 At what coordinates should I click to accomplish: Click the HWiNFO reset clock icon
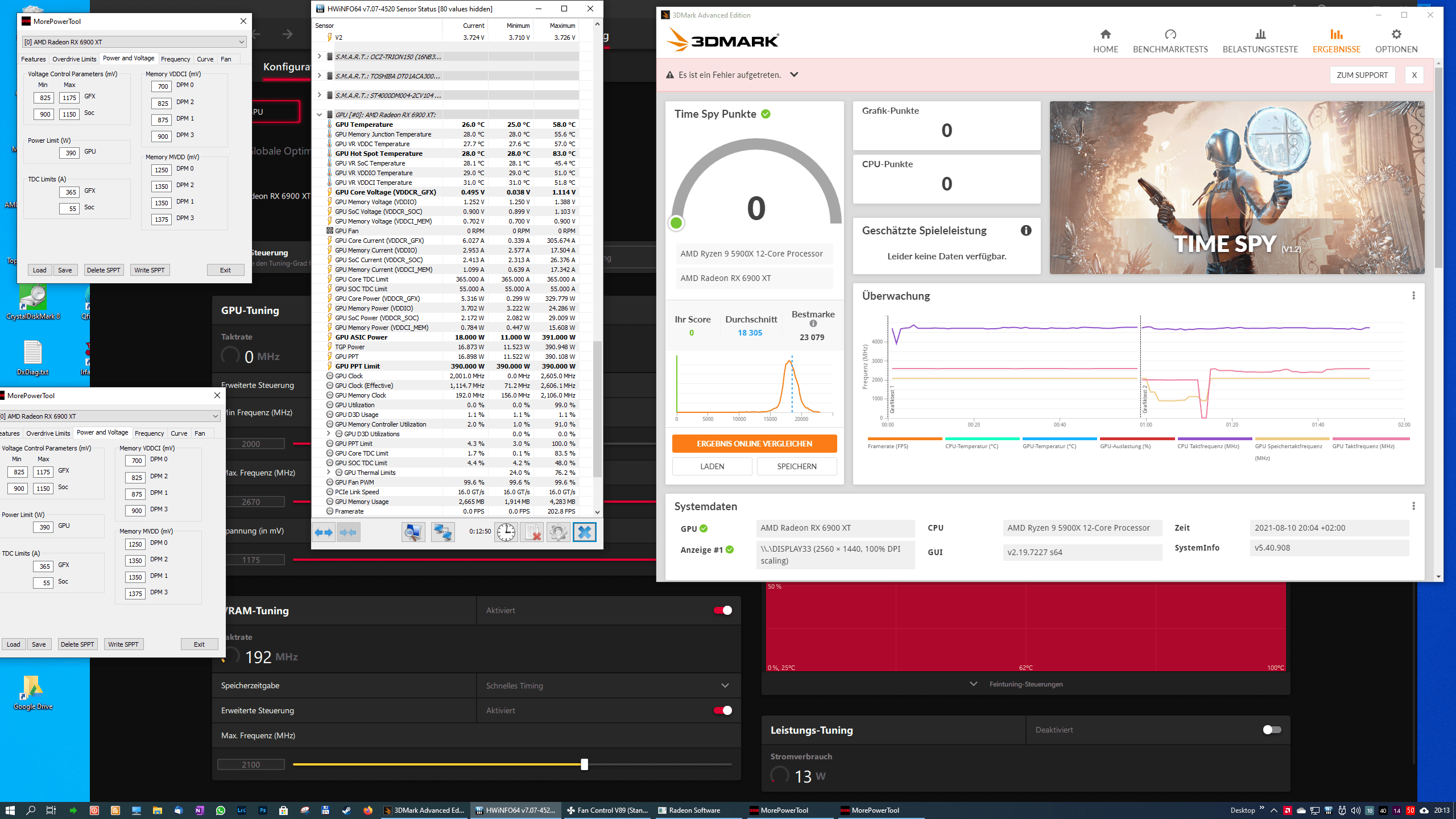(506, 532)
